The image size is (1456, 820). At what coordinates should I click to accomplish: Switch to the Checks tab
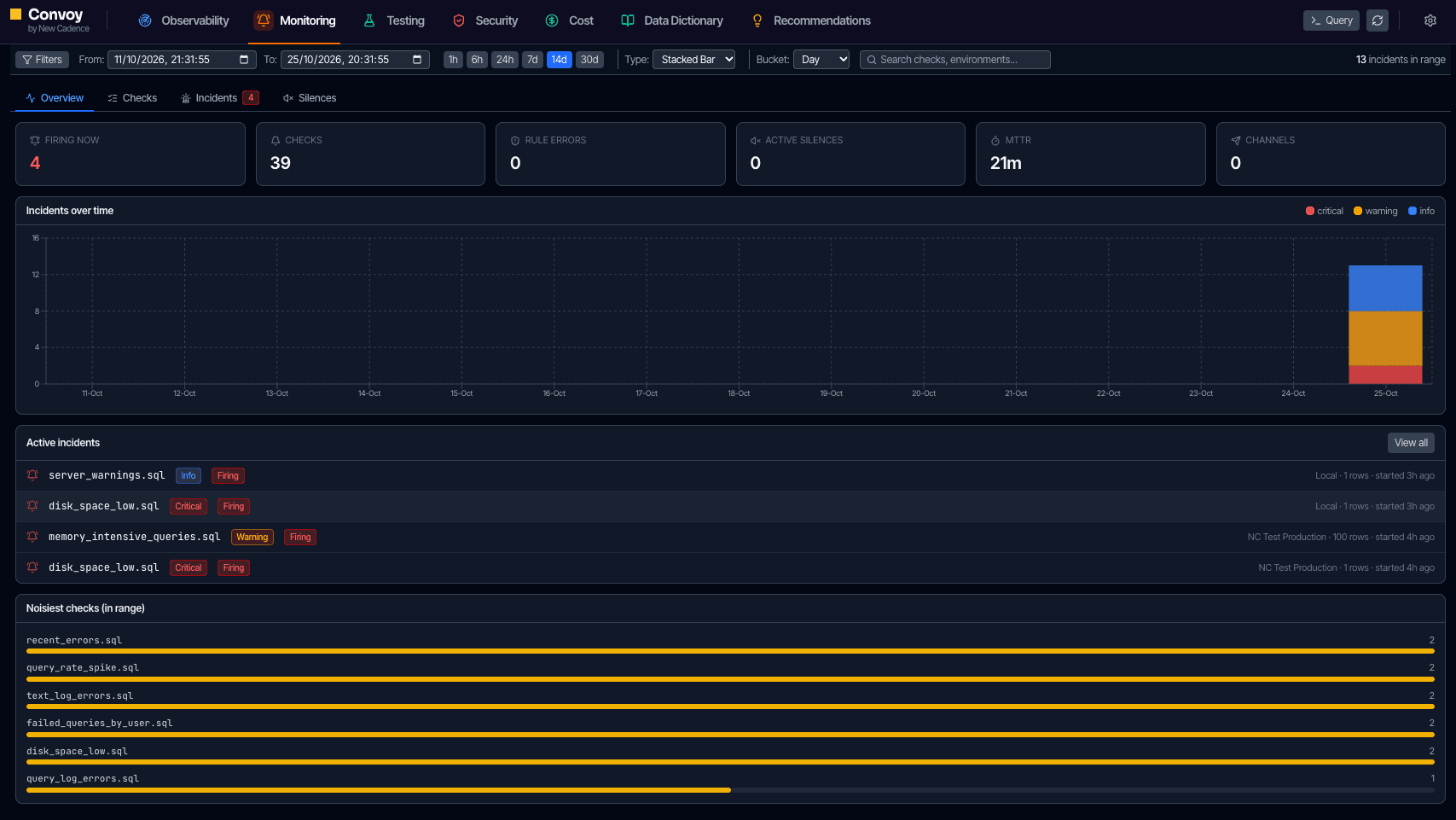[x=132, y=98]
